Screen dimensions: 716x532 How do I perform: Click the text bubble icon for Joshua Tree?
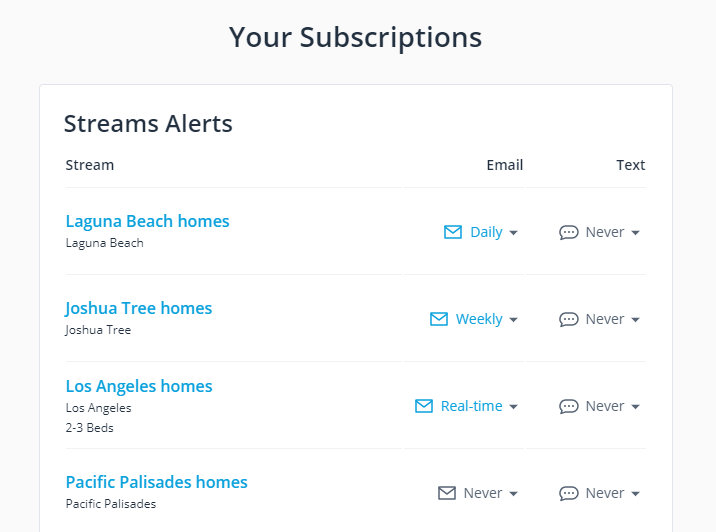tap(569, 319)
